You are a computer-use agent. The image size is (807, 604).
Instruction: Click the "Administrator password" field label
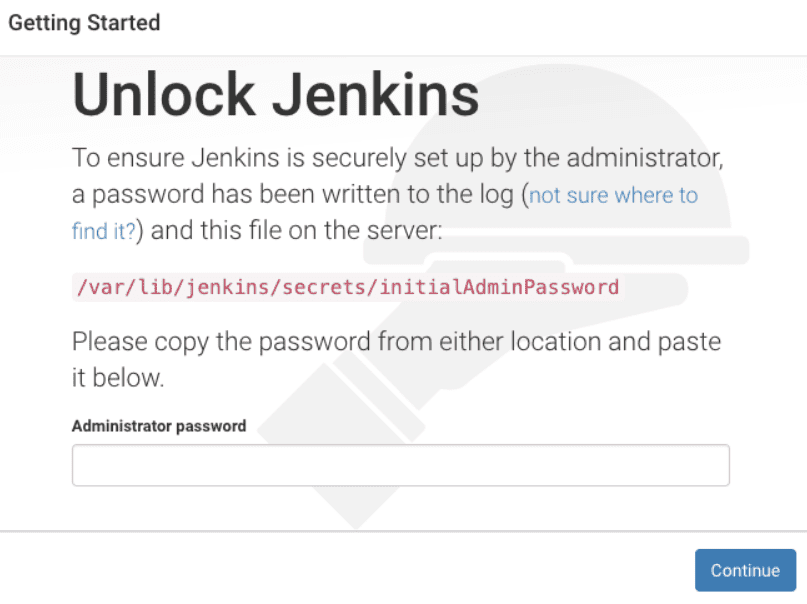[x=159, y=425]
